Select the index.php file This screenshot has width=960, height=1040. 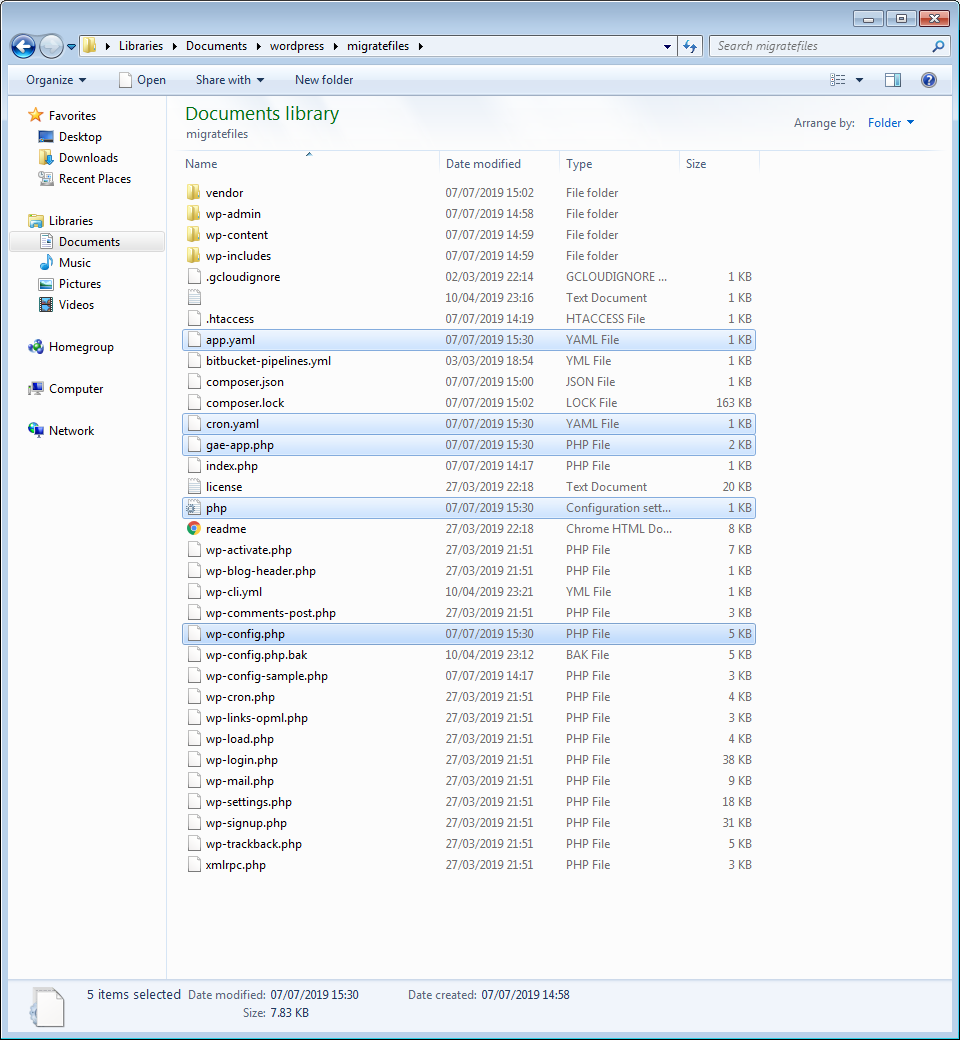(x=468, y=466)
